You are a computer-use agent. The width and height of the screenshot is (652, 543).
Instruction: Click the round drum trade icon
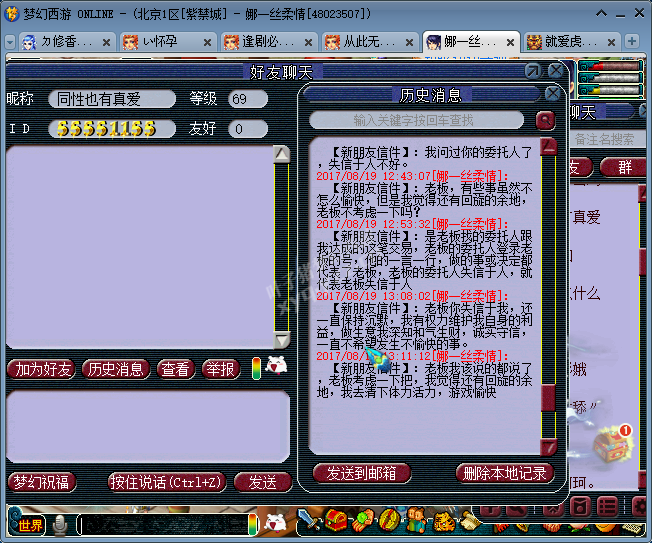[389, 520]
